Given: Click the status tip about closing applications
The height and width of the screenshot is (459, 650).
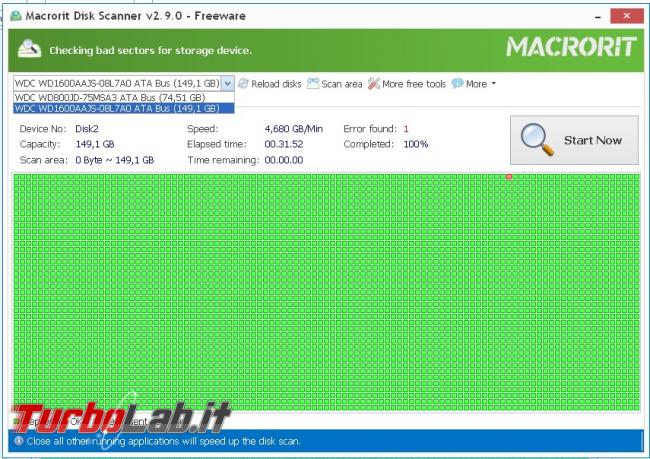Looking at the screenshot, I should (x=163, y=441).
